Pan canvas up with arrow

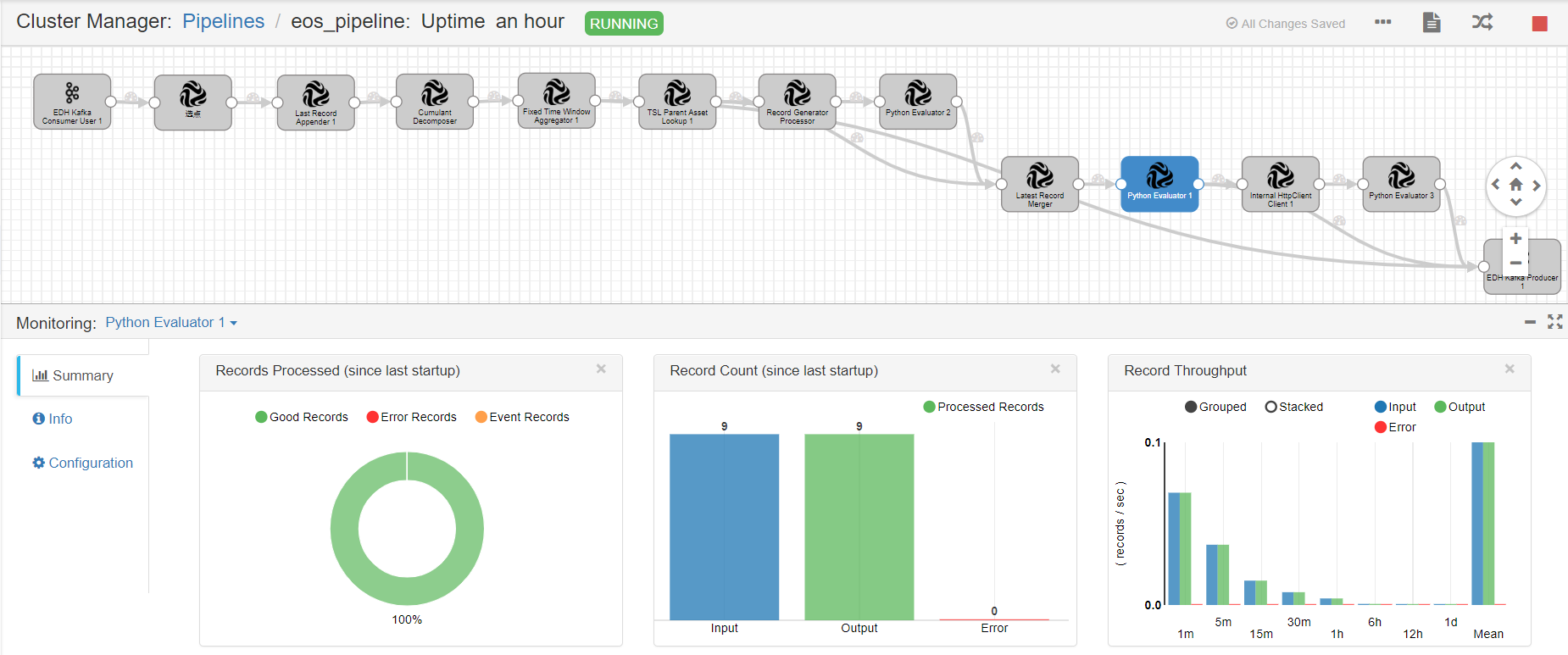click(1516, 166)
